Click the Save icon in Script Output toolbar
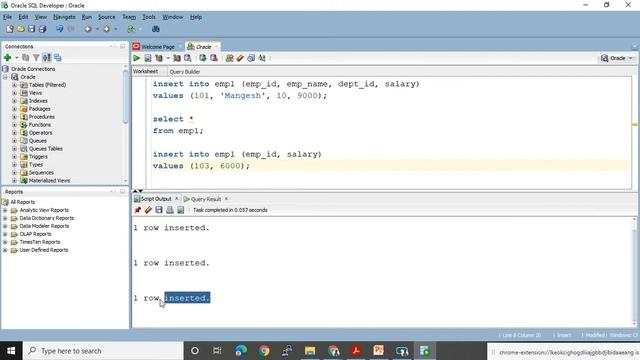 (159, 210)
